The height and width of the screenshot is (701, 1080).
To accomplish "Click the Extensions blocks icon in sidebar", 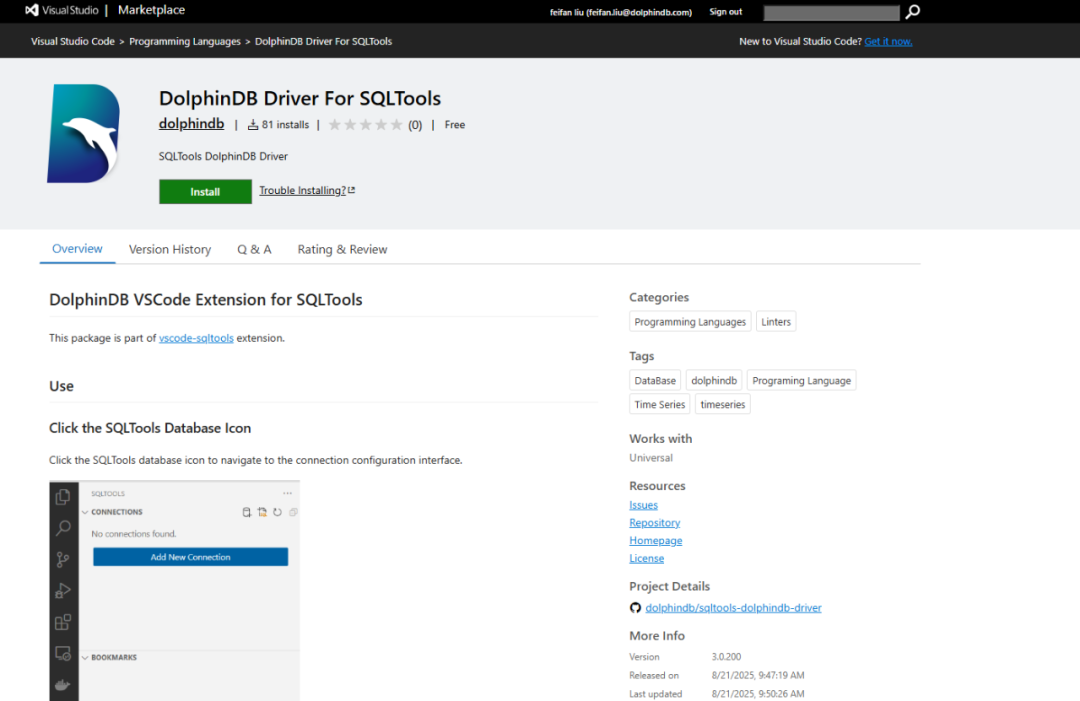I will 63,622.
